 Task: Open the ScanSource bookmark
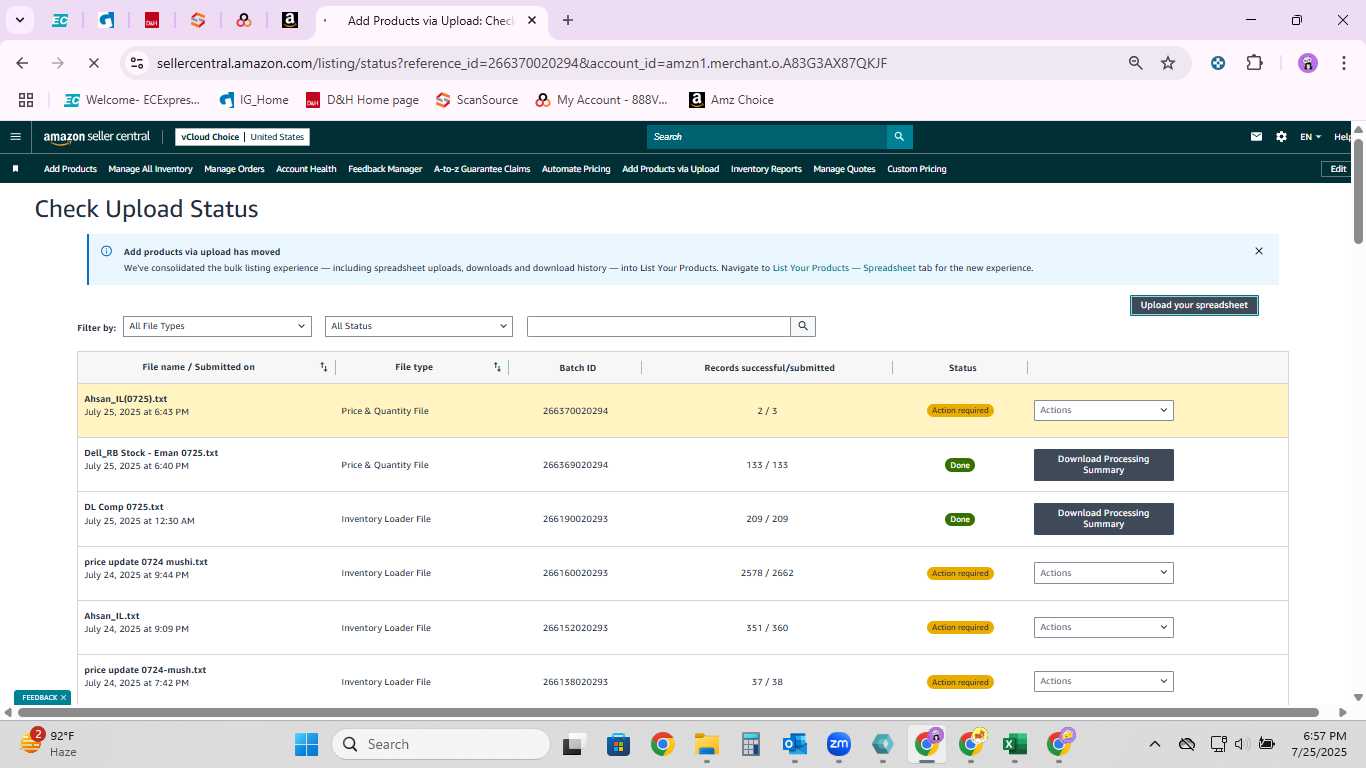click(476, 100)
